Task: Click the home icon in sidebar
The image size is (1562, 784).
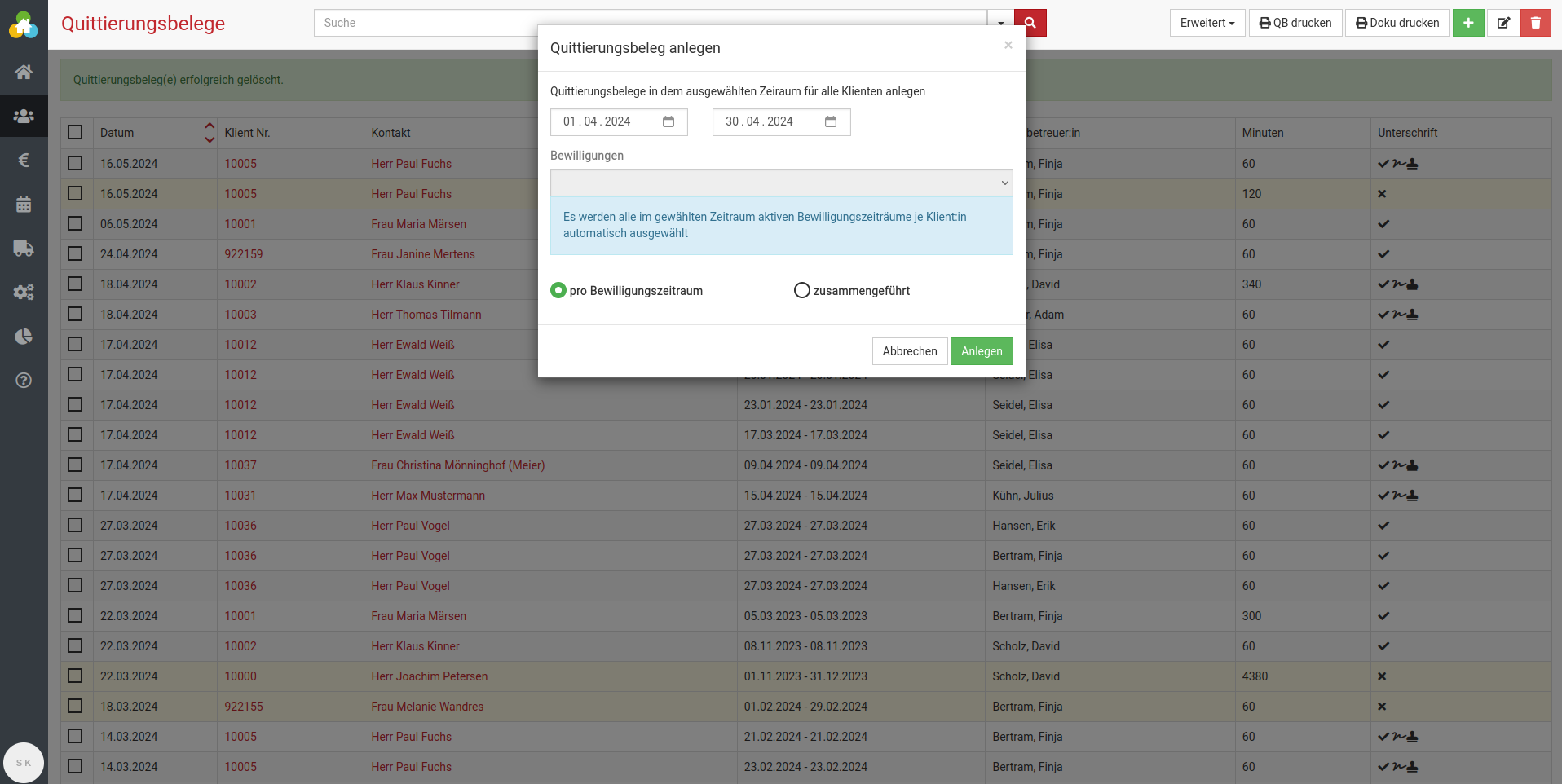Action: tap(24, 72)
